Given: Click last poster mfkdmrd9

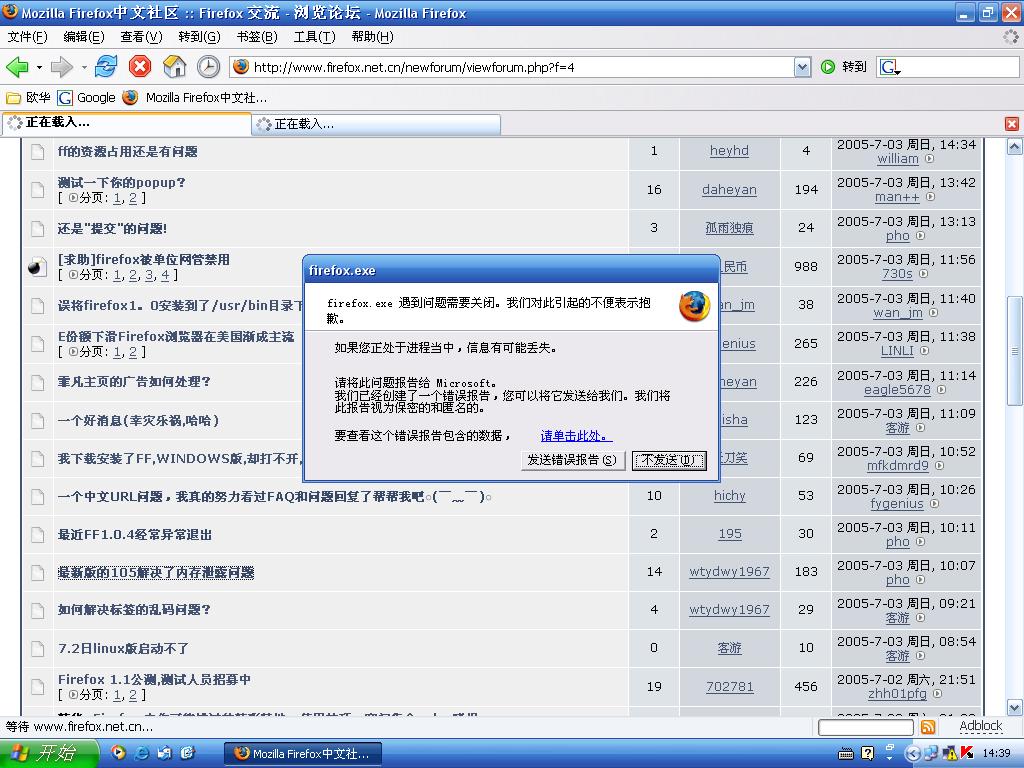Looking at the screenshot, I should pyautogui.click(x=897, y=466).
